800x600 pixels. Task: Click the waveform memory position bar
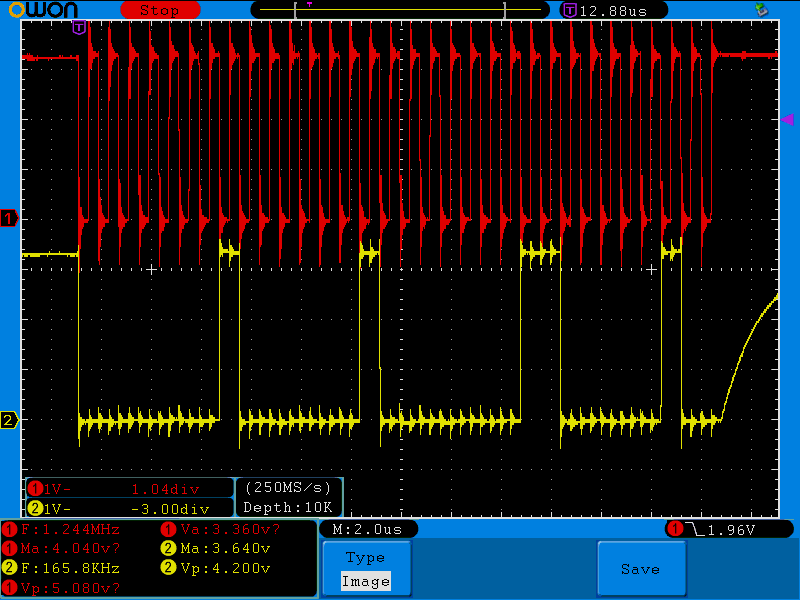click(400, 10)
